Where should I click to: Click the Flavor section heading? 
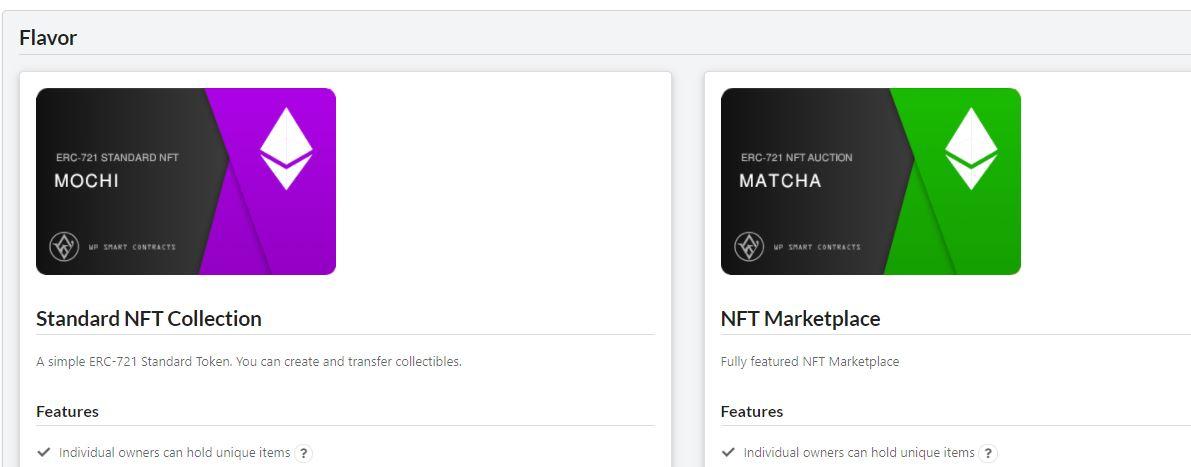click(48, 38)
